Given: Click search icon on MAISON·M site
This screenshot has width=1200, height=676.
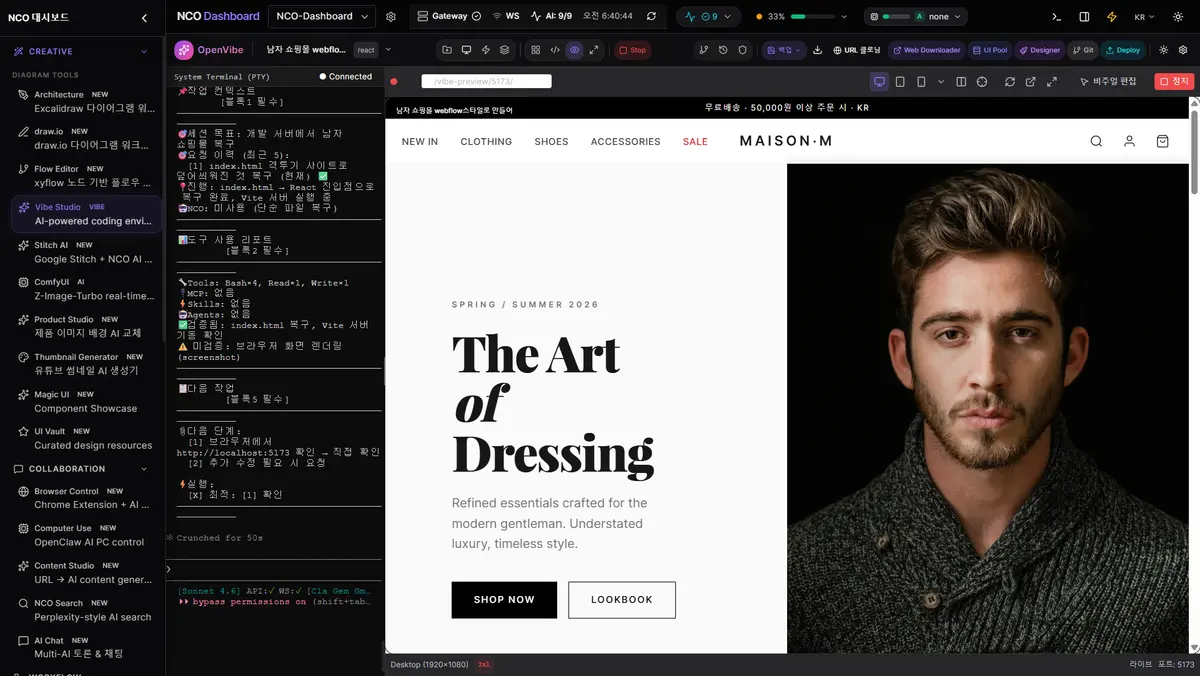Looking at the screenshot, I should pyautogui.click(x=1096, y=141).
